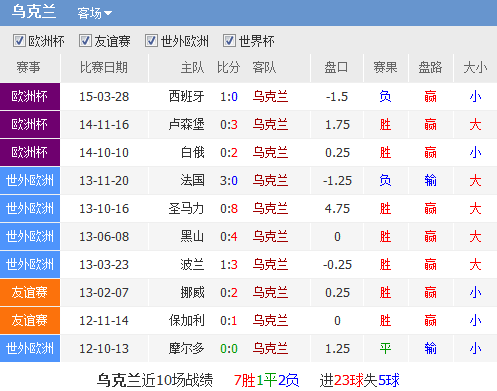Click the 卢森堡 home team name
497x391 pixels.
coord(186,125)
